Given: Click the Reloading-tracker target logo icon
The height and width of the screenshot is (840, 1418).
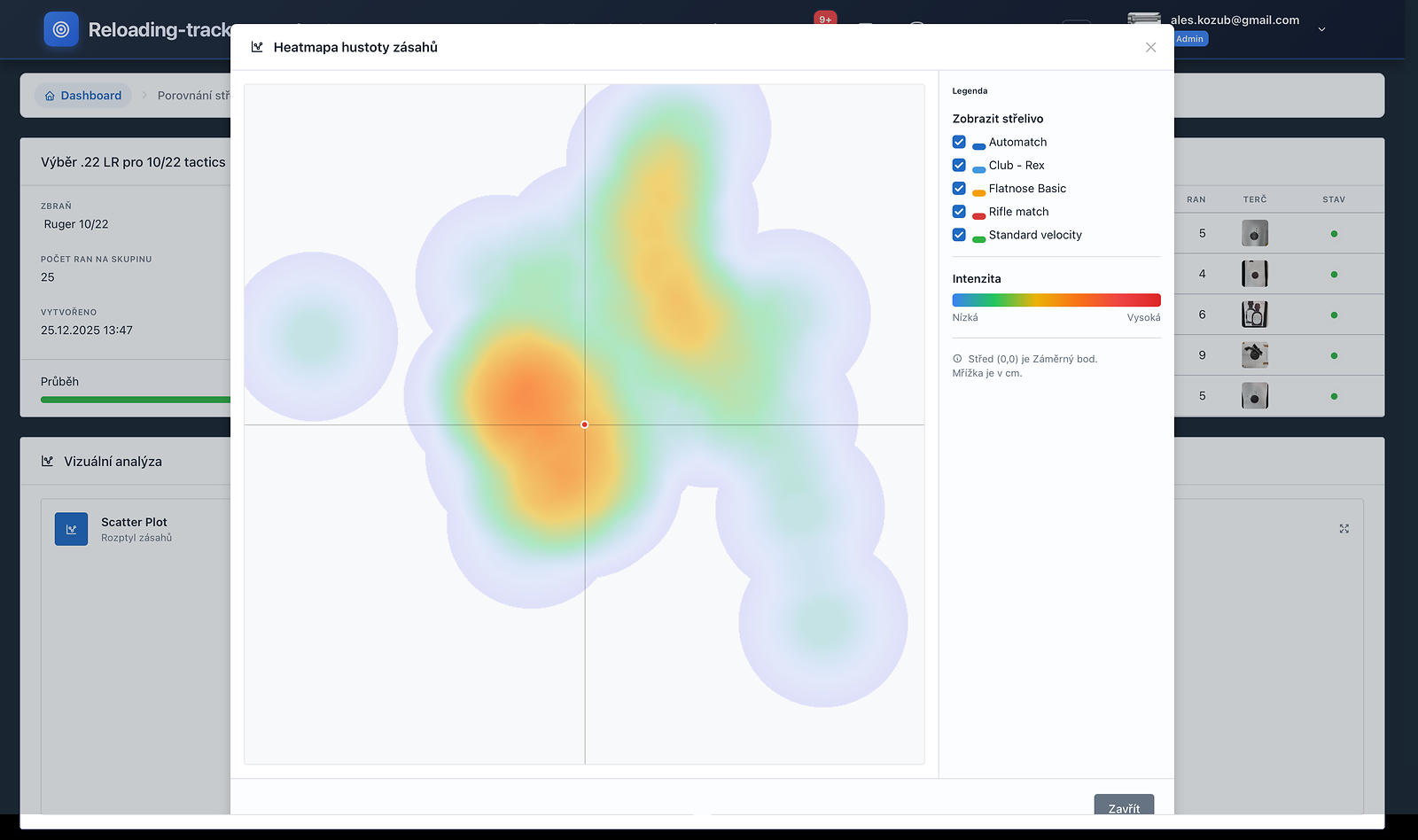Looking at the screenshot, I should pyautogui.click(x=61, y=29).
